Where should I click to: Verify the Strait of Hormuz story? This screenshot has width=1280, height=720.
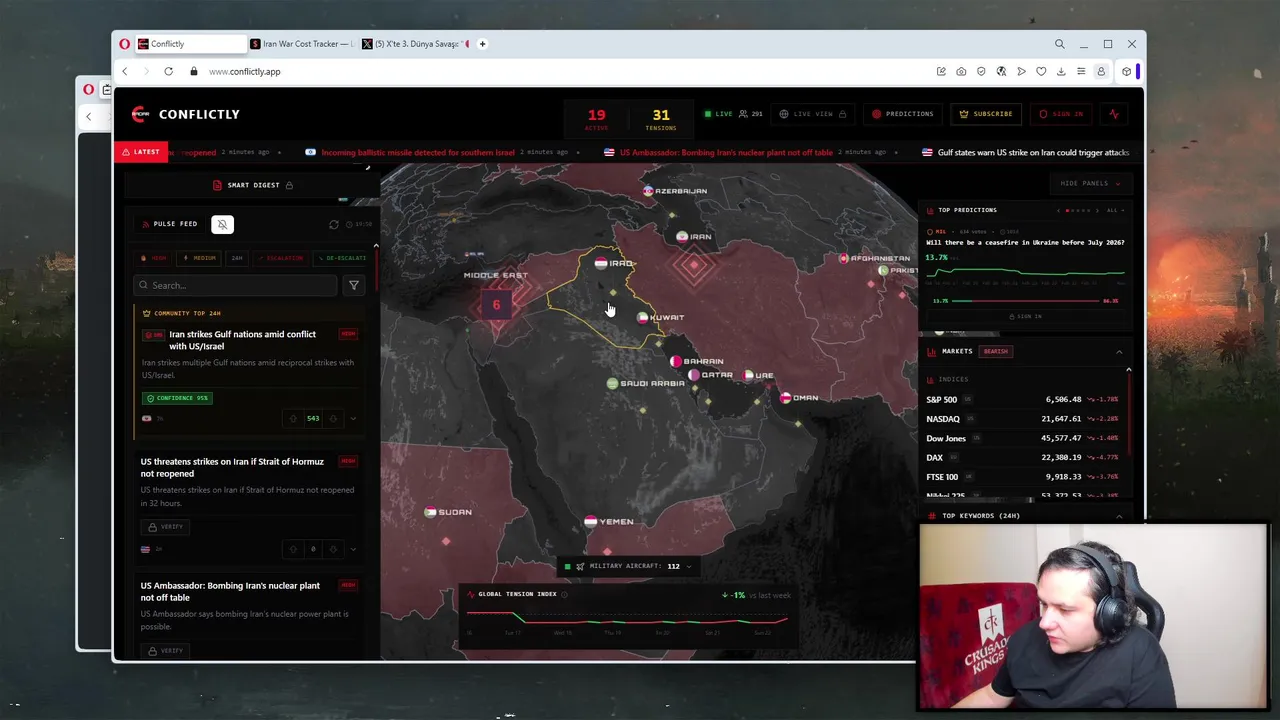coord(166,527)
